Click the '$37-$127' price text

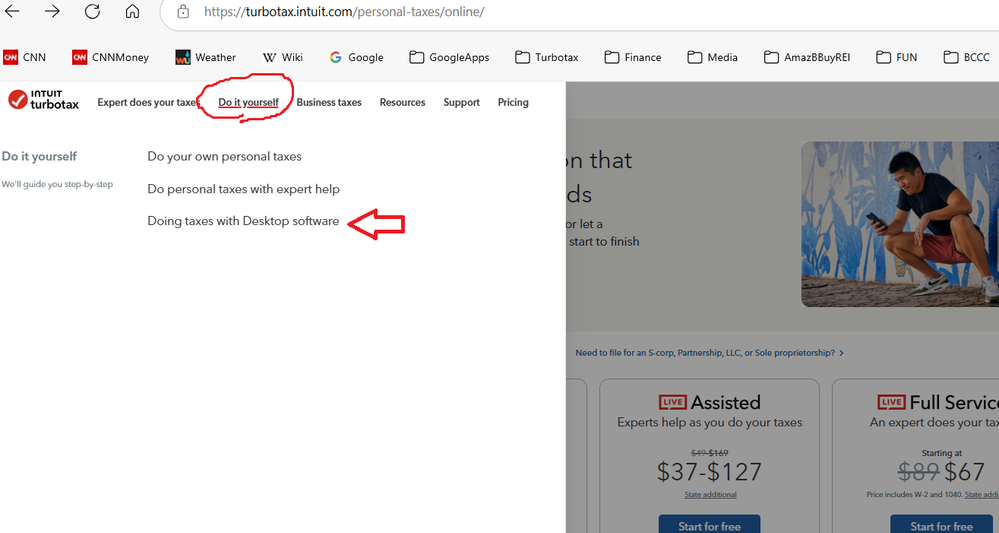click(x=709, y=472)
